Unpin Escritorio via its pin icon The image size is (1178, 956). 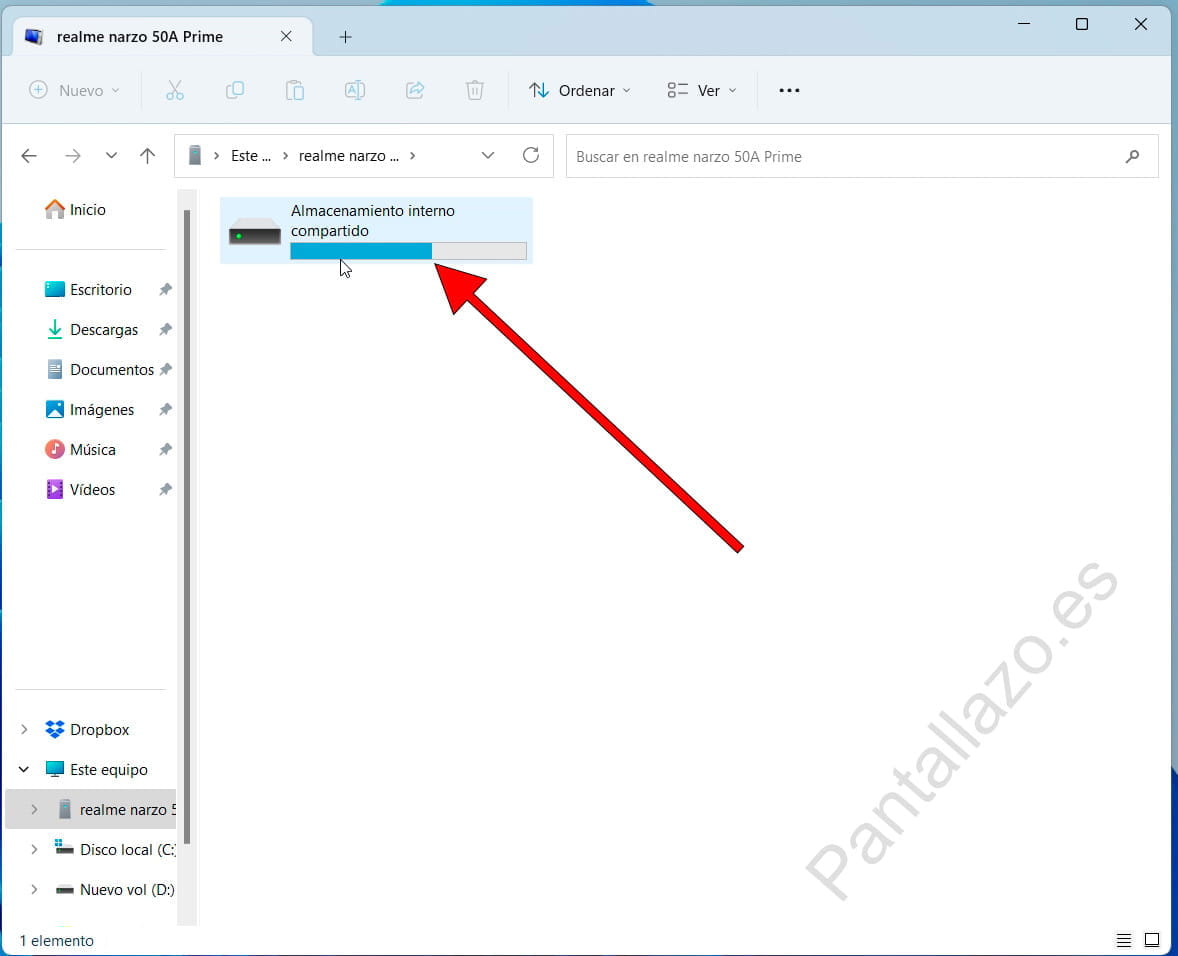tap(165, 289)
